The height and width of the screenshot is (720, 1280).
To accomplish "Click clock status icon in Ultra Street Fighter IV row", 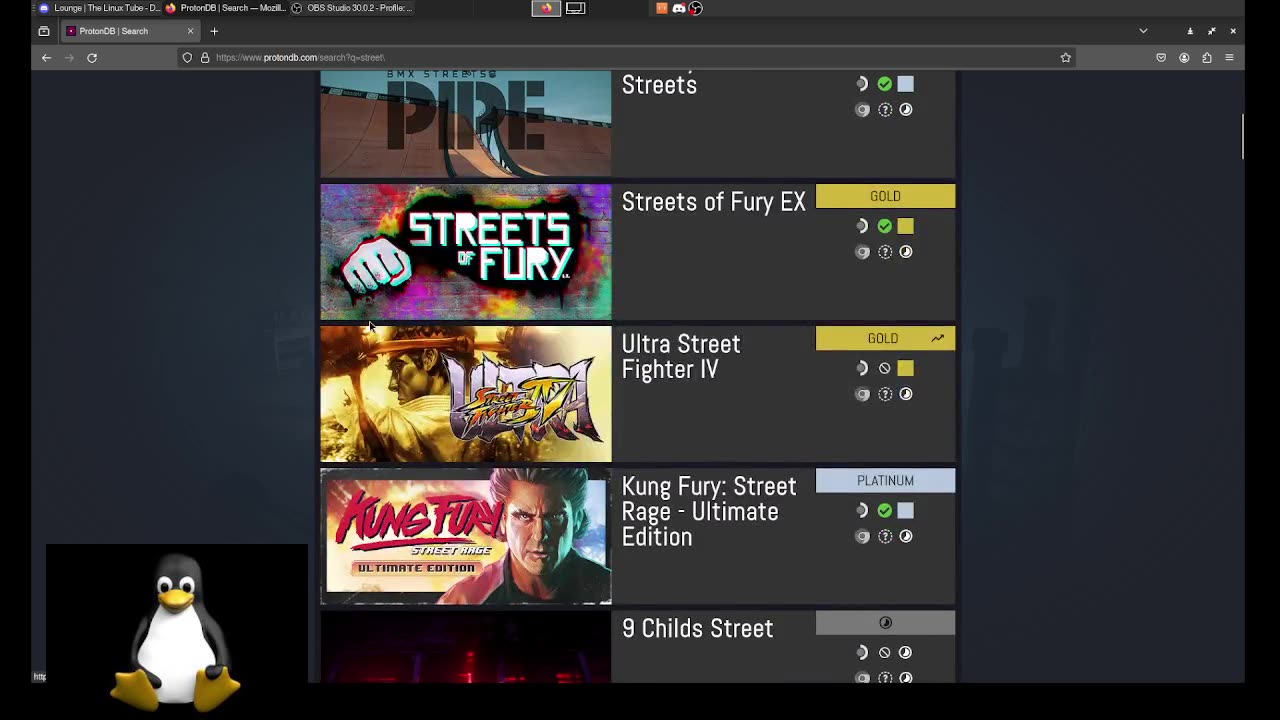I will point(905,394).
